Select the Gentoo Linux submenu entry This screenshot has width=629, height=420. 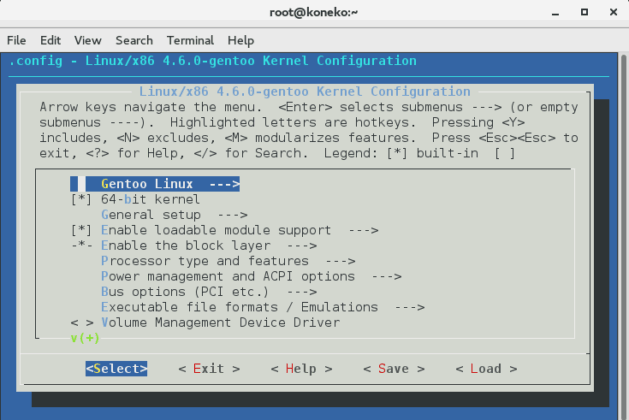(155, 184)
